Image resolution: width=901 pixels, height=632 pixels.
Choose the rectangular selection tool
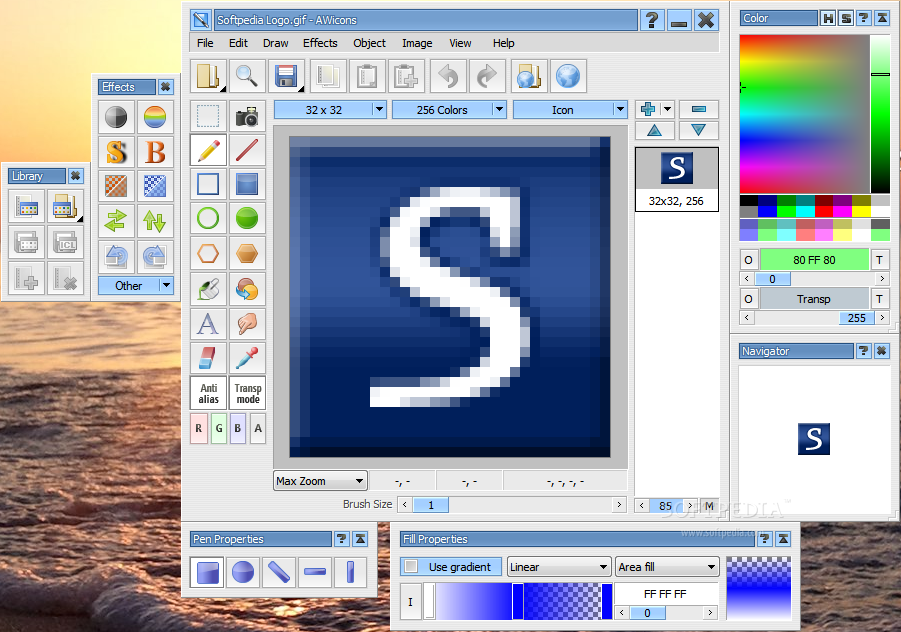coord(208,116)
